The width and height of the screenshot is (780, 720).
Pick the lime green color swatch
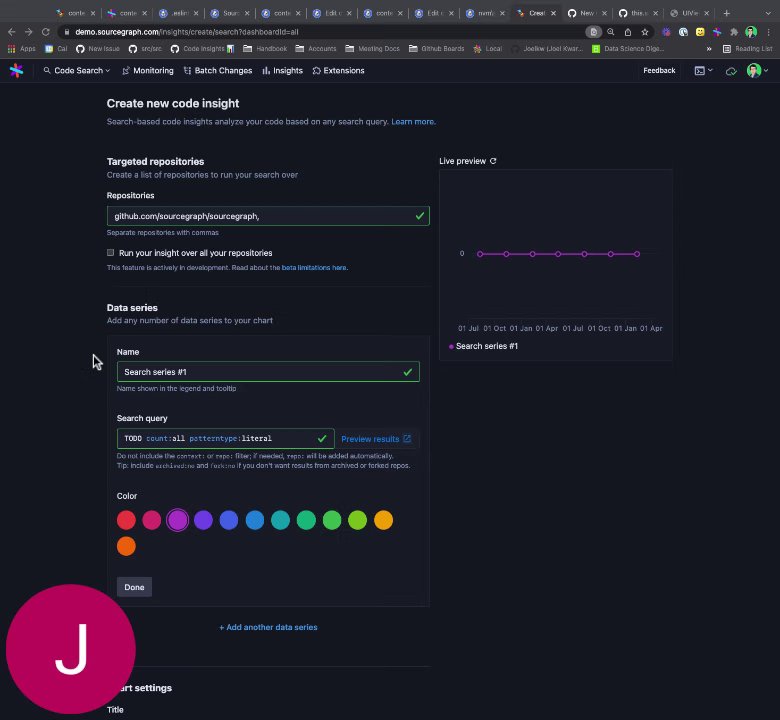pyautogui.click(x=358, y=520)
